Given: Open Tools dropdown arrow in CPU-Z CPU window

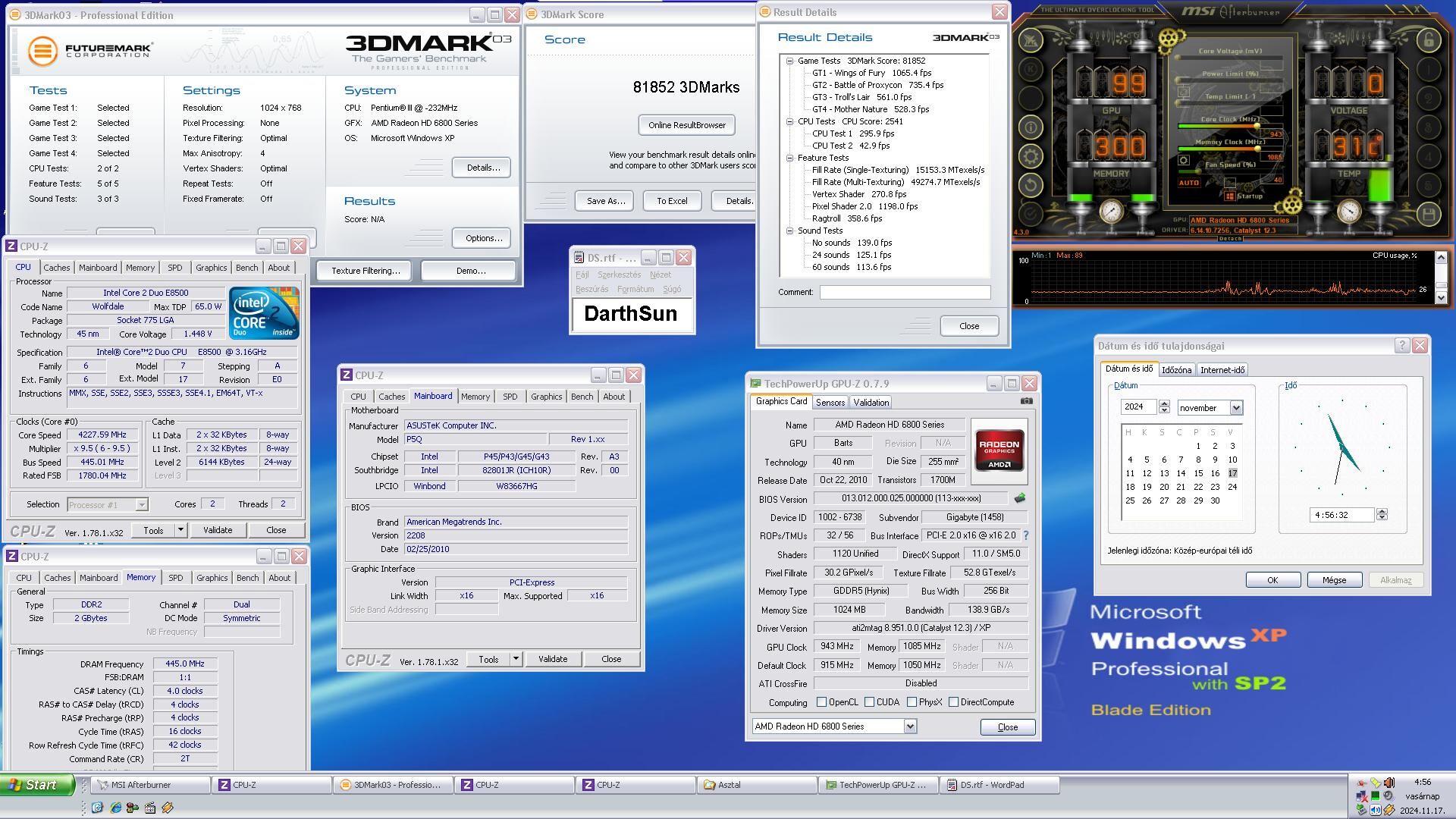Looking at the screenshot, I should coord(180,530).
